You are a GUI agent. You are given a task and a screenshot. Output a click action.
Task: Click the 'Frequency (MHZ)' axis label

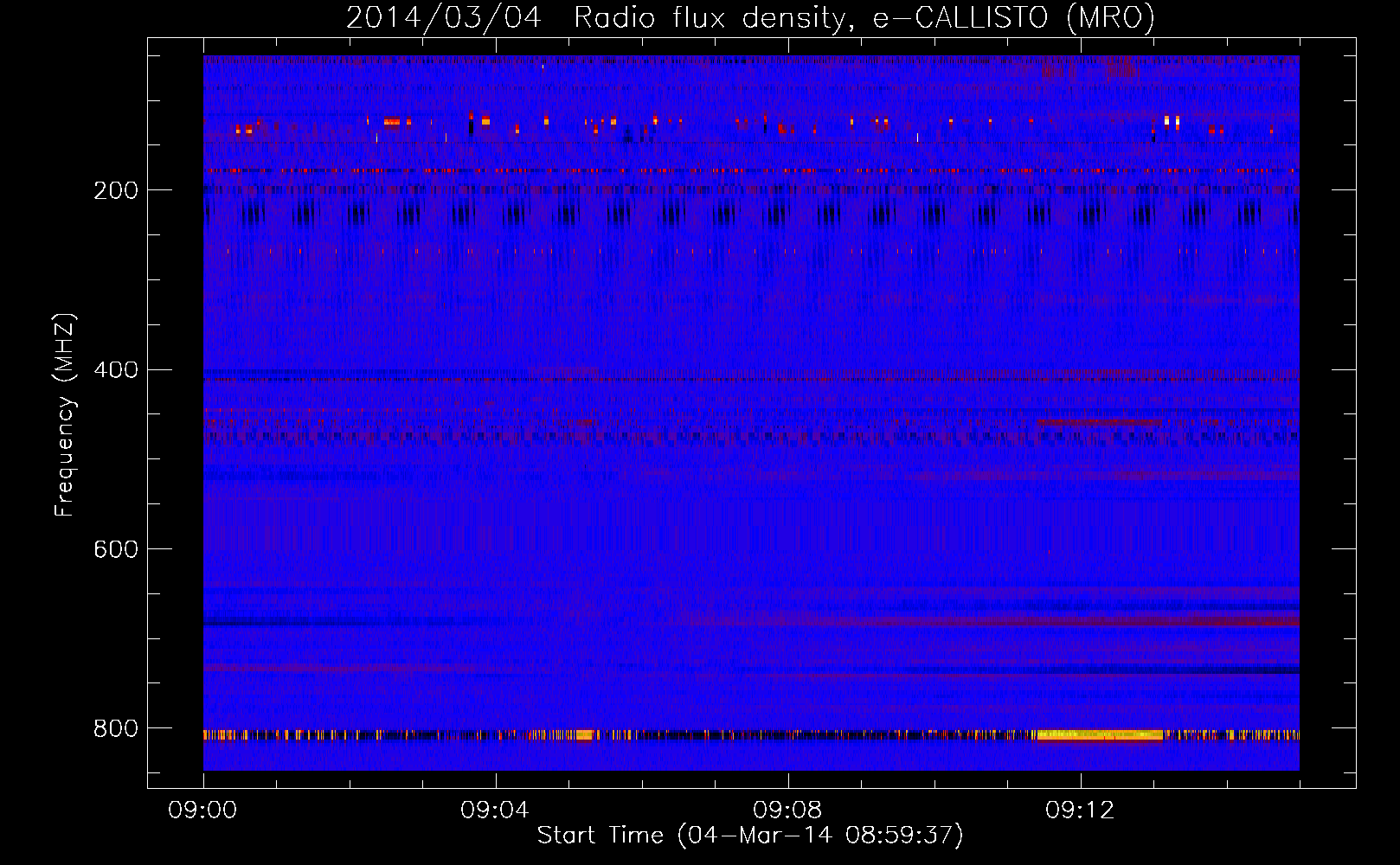pyautogui.click(x=65, y=415)
